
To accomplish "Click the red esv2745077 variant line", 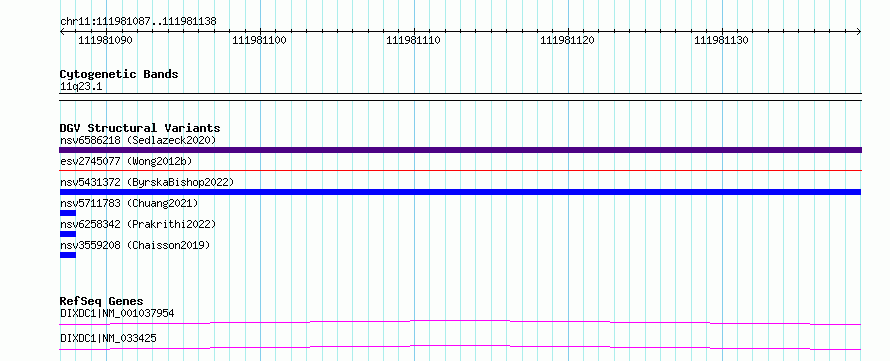I will coord(460,170).
